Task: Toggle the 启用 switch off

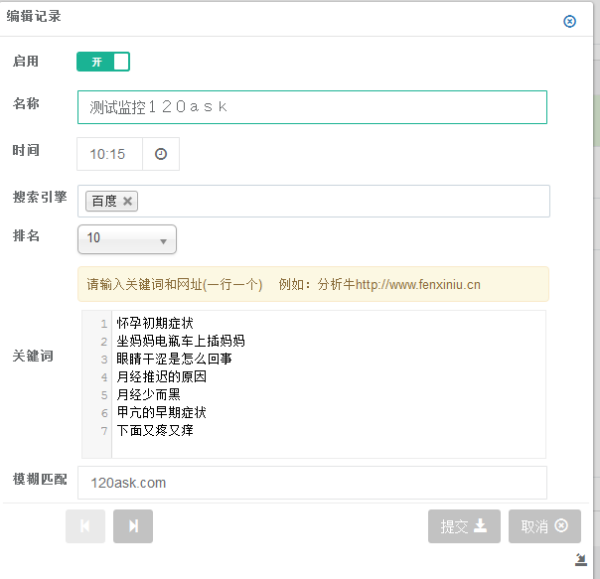Action: (x=103, y=62)
